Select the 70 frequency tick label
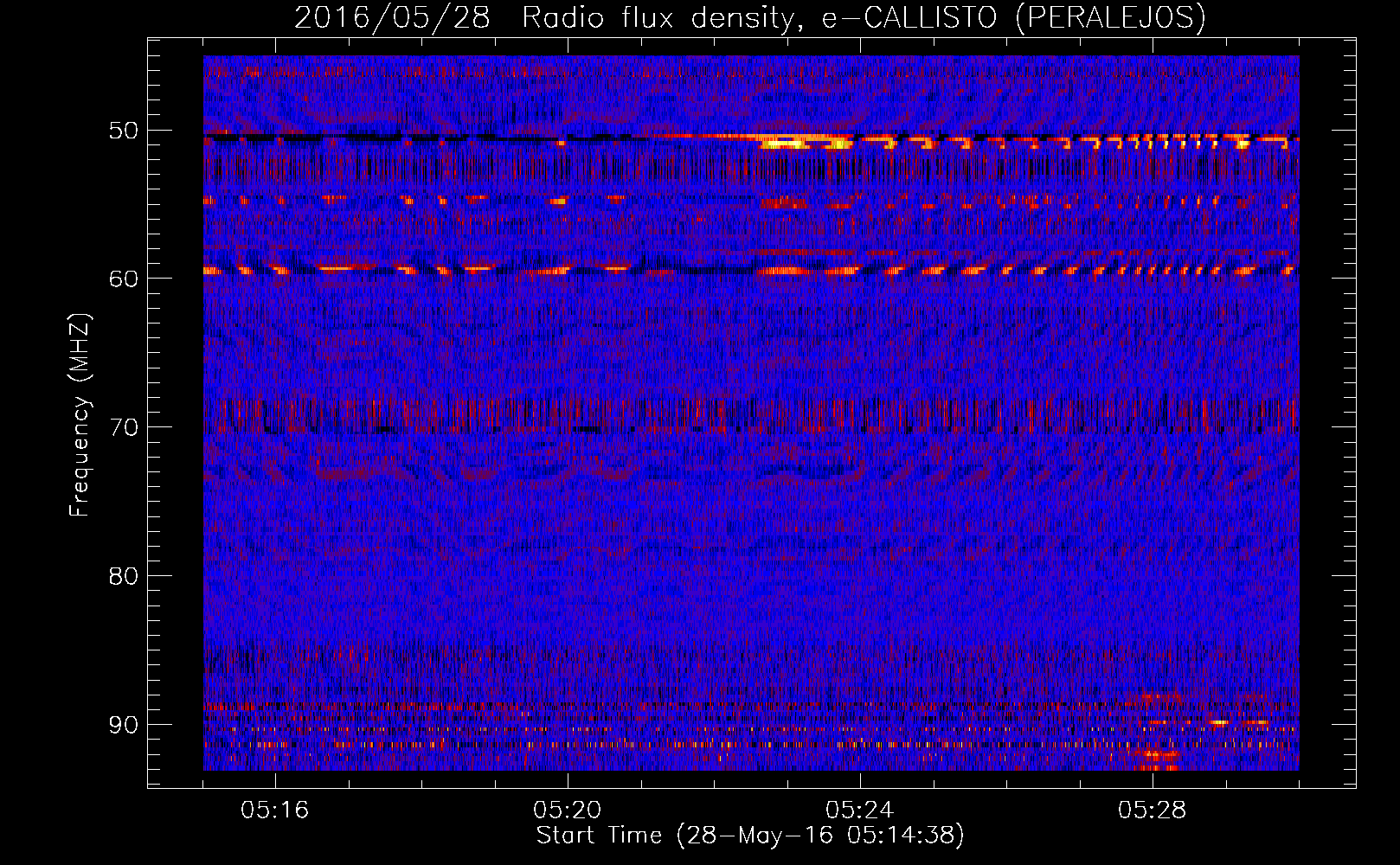Image resolution: width=1400 pixels, height=865 pixels. [124, 427]
